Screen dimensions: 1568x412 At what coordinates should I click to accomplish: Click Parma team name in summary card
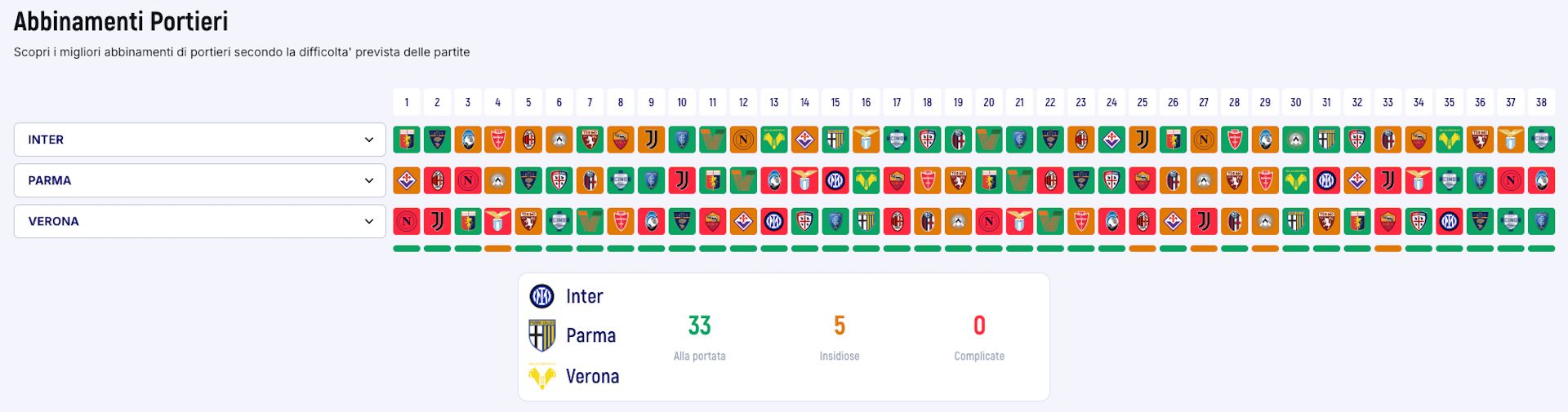tap(590, 335)
